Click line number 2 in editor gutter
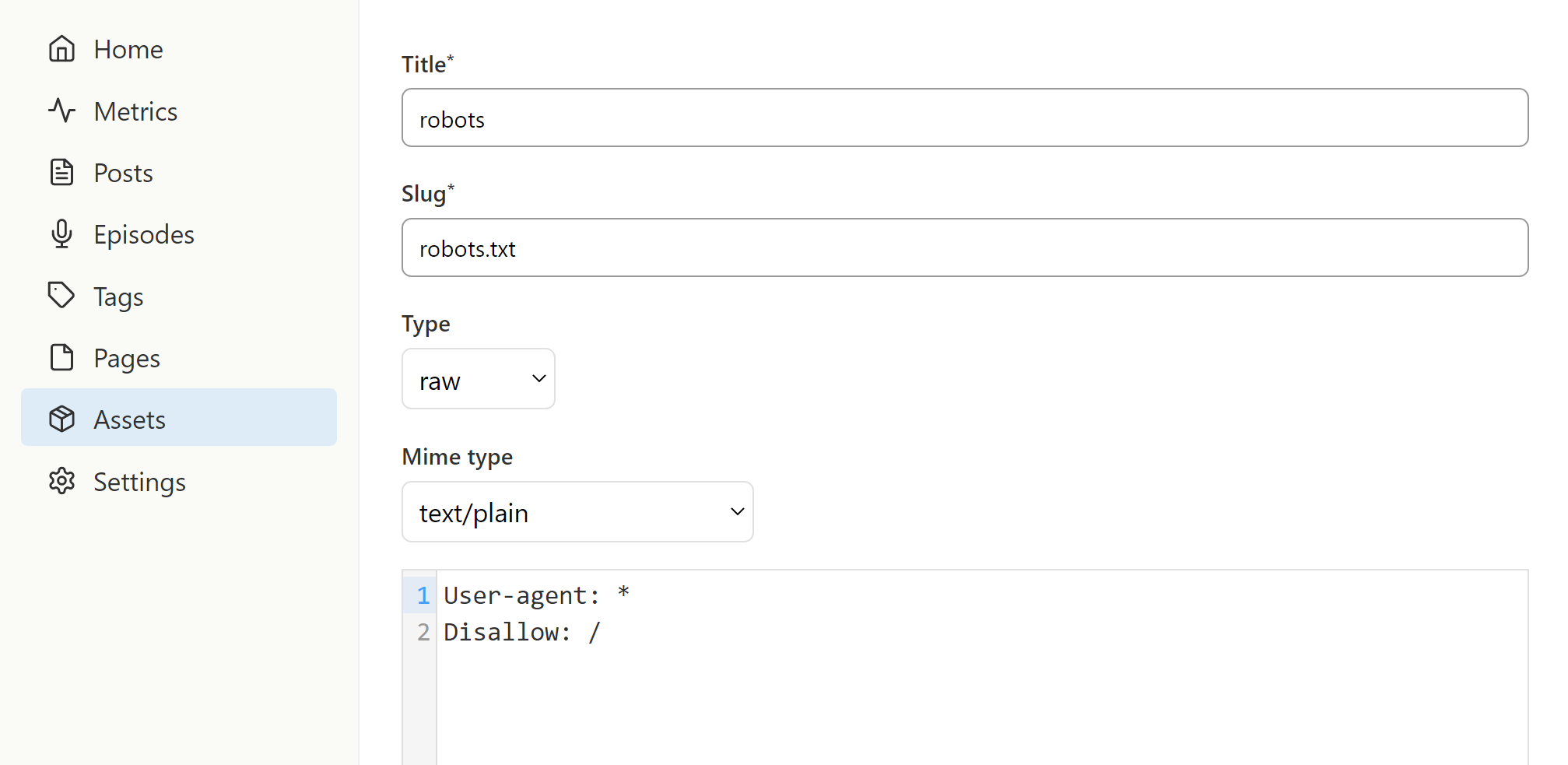 (423, 632)
